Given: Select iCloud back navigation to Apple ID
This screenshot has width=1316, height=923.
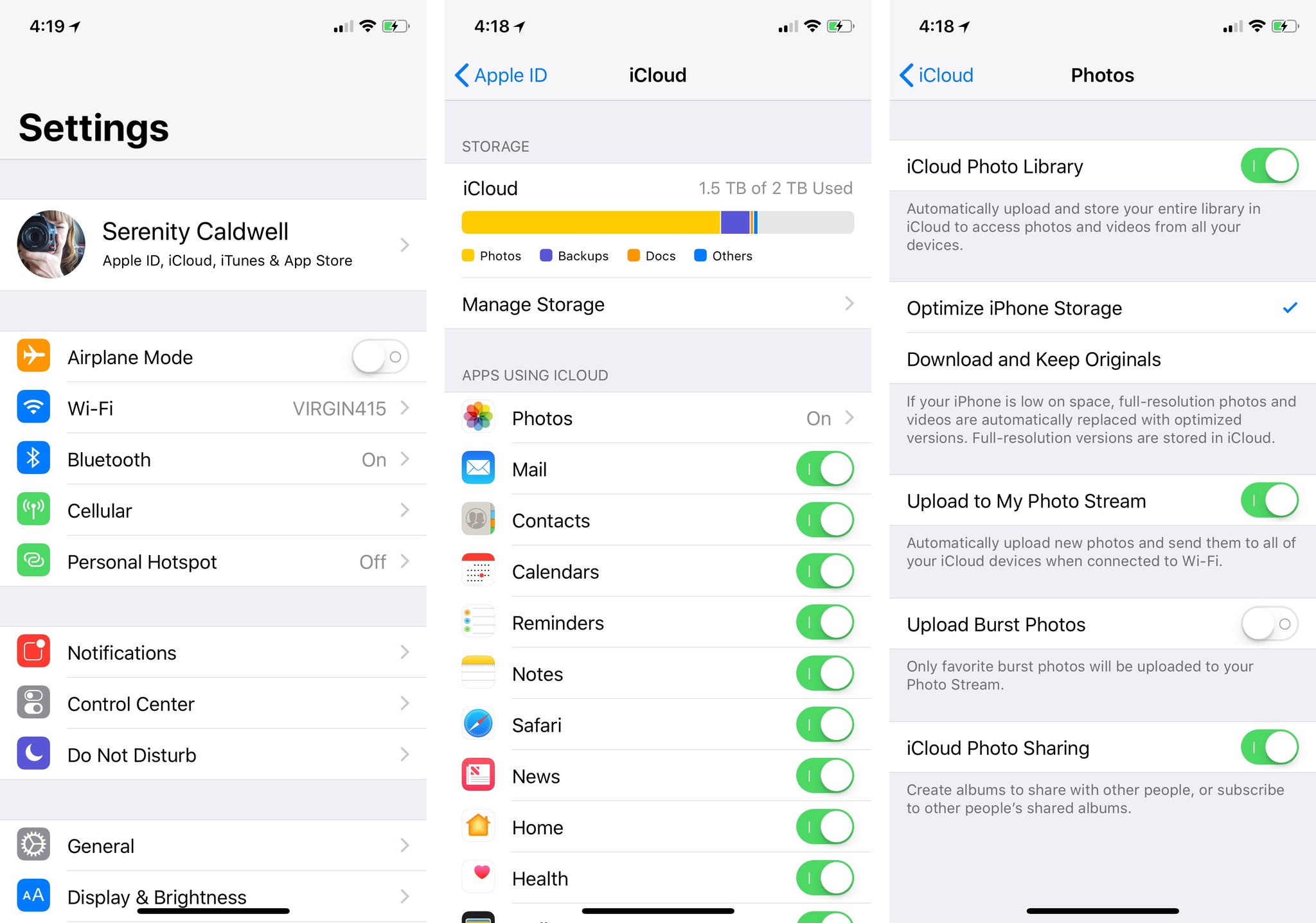Looking at the screenshot, I should tap(500, 74).
